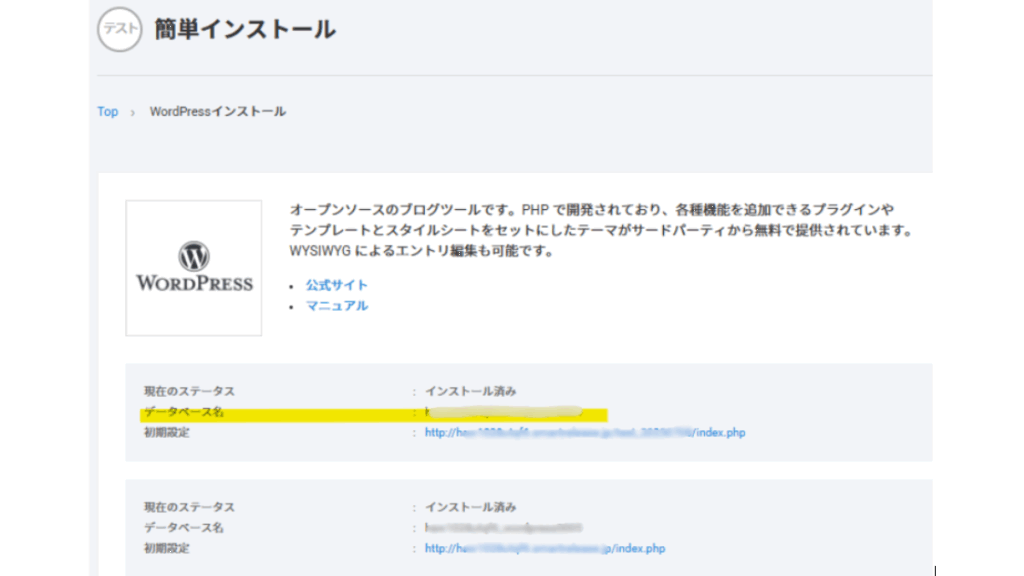
Task: Click the first 初期設定 label
Action: [x=166, y=433]
